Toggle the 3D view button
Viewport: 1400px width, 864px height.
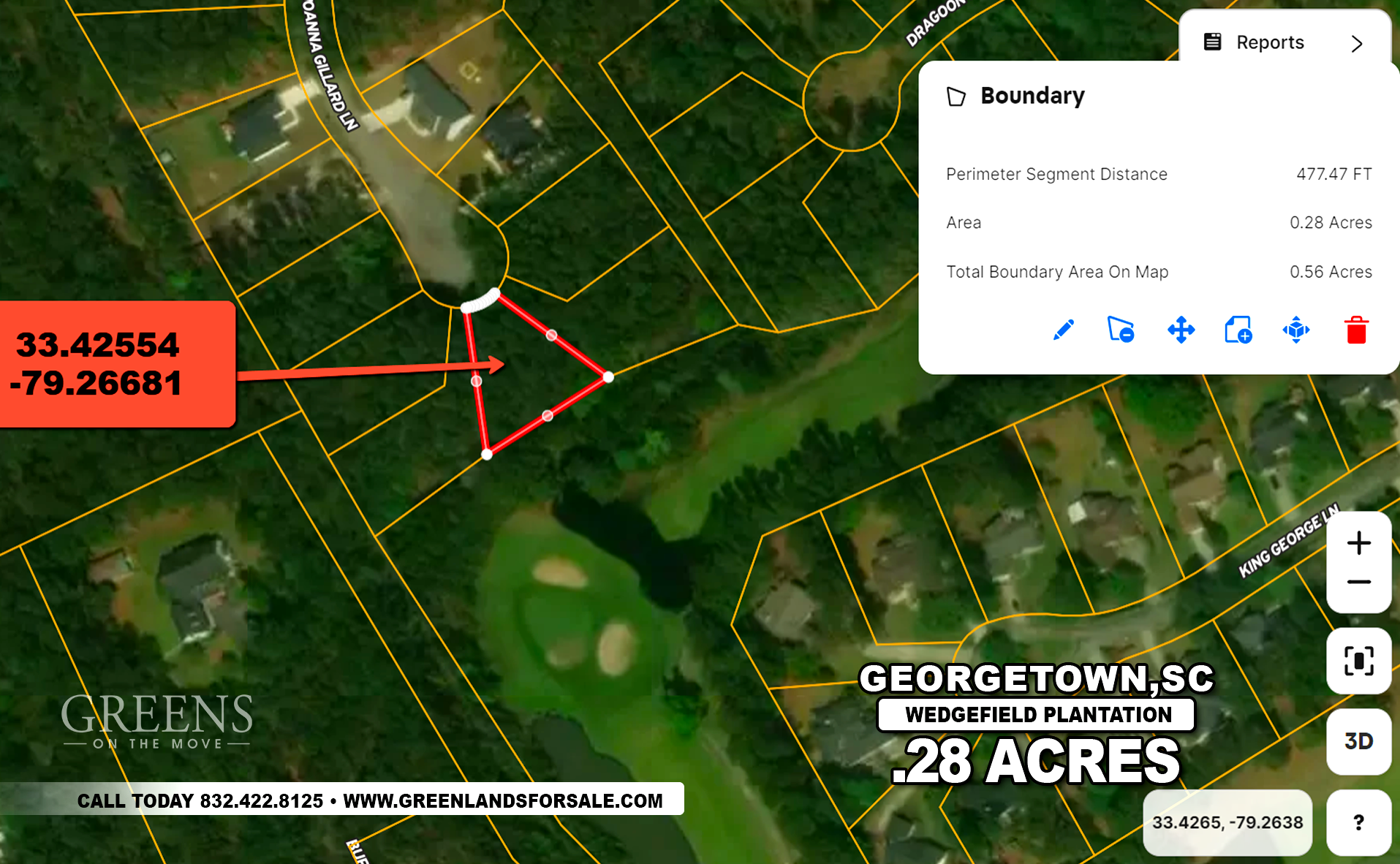point(1359,741)
